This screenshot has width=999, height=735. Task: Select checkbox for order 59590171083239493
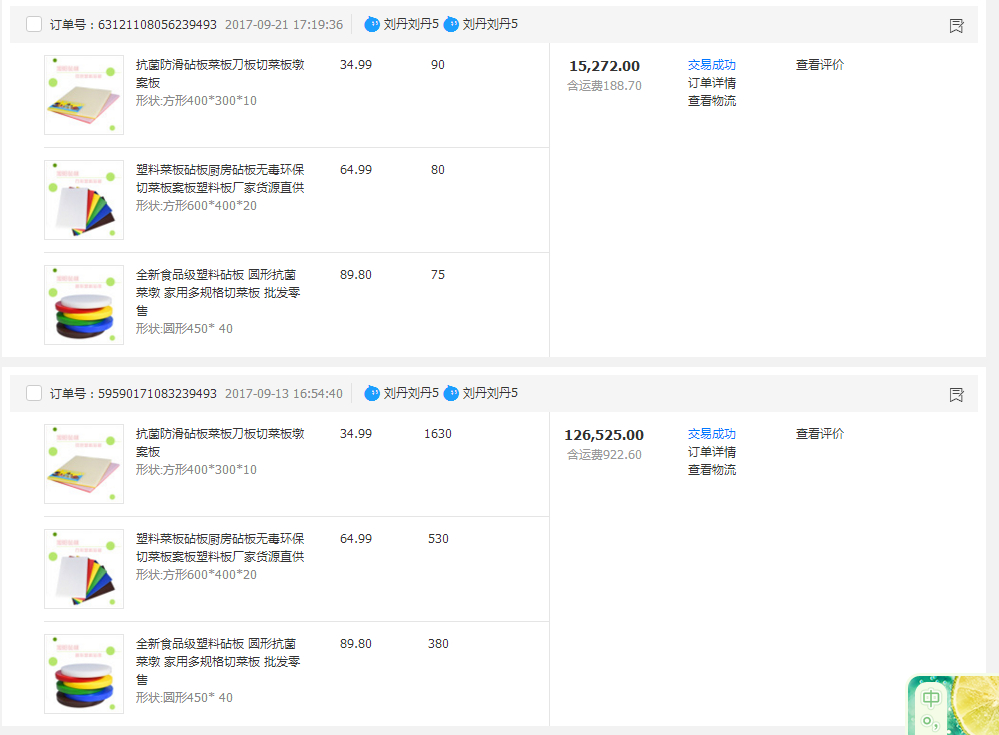point(34,393)
